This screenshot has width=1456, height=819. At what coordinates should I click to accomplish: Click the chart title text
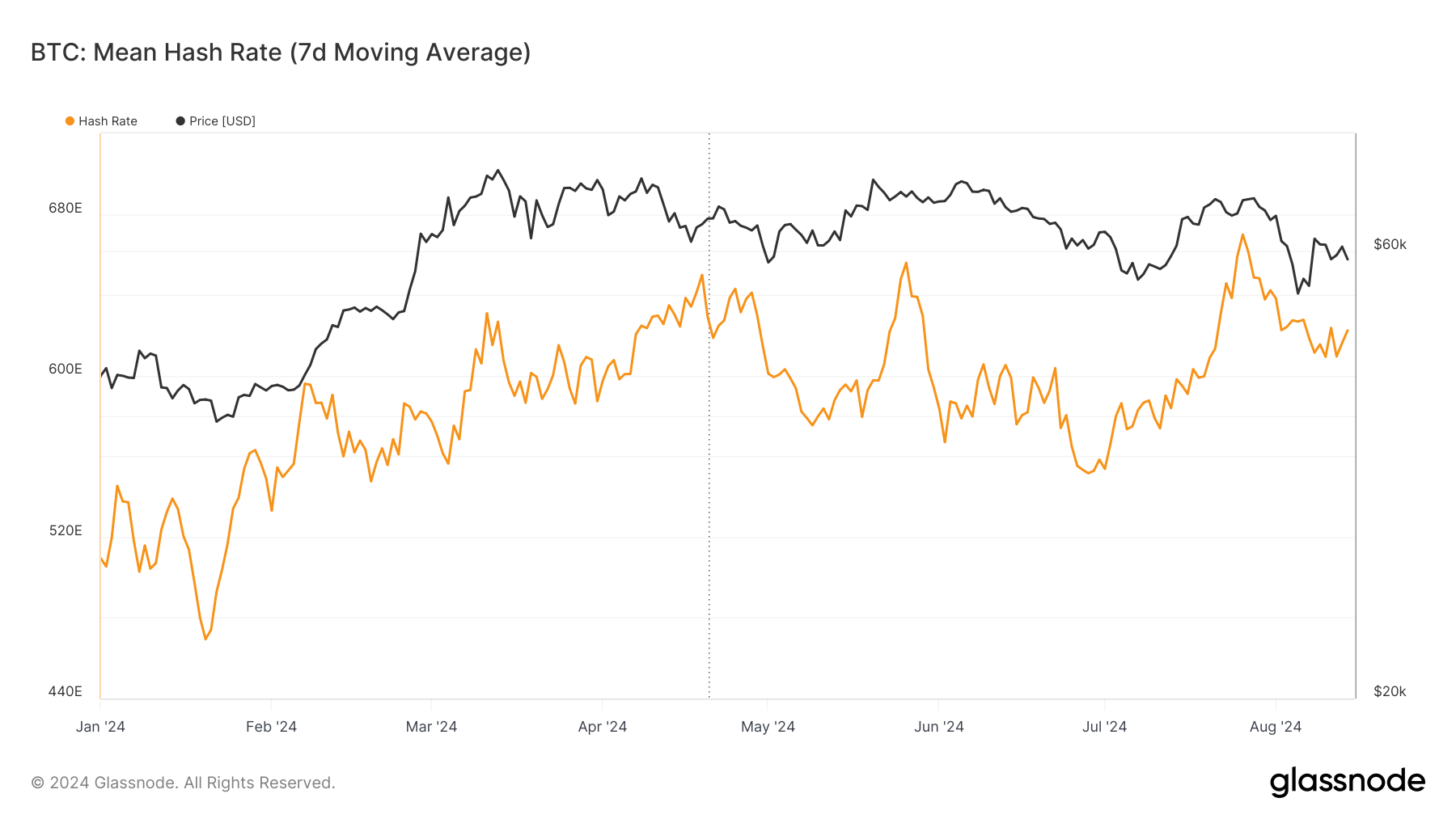click(x=281, y=53)
